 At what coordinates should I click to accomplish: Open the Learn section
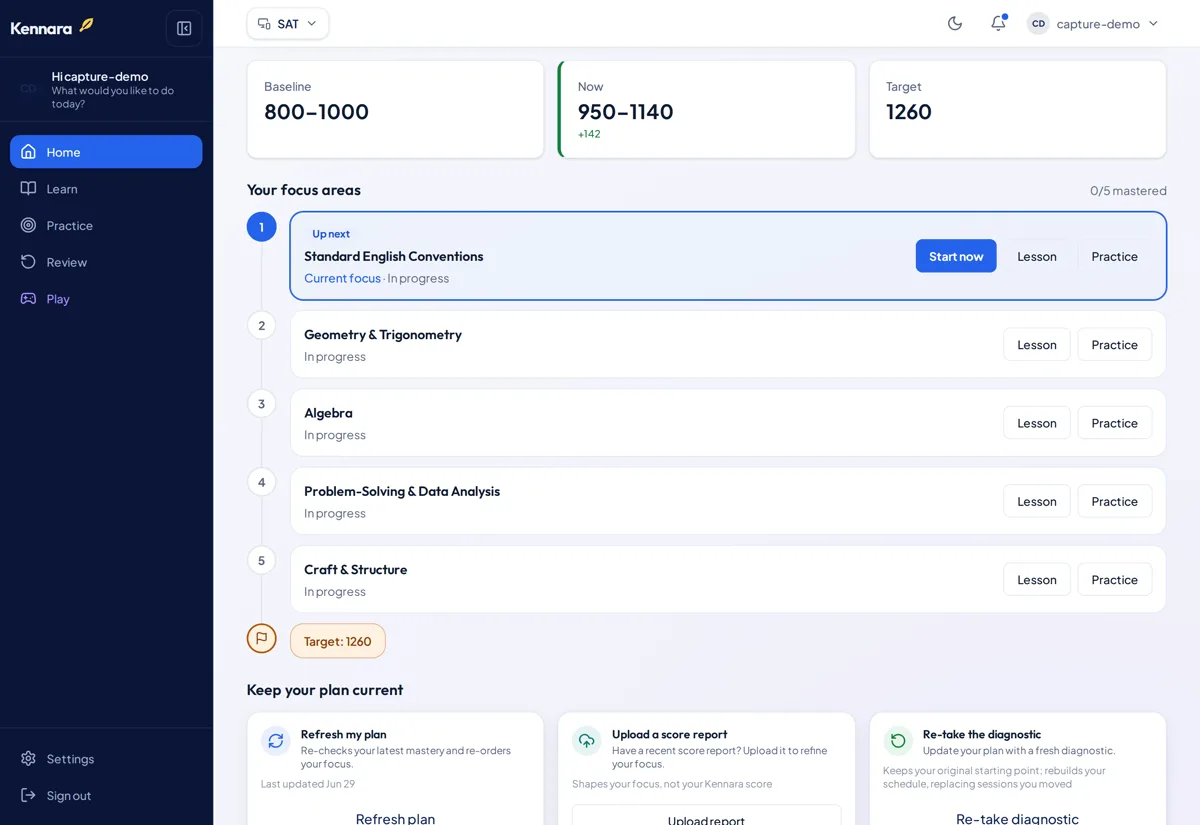106,189
